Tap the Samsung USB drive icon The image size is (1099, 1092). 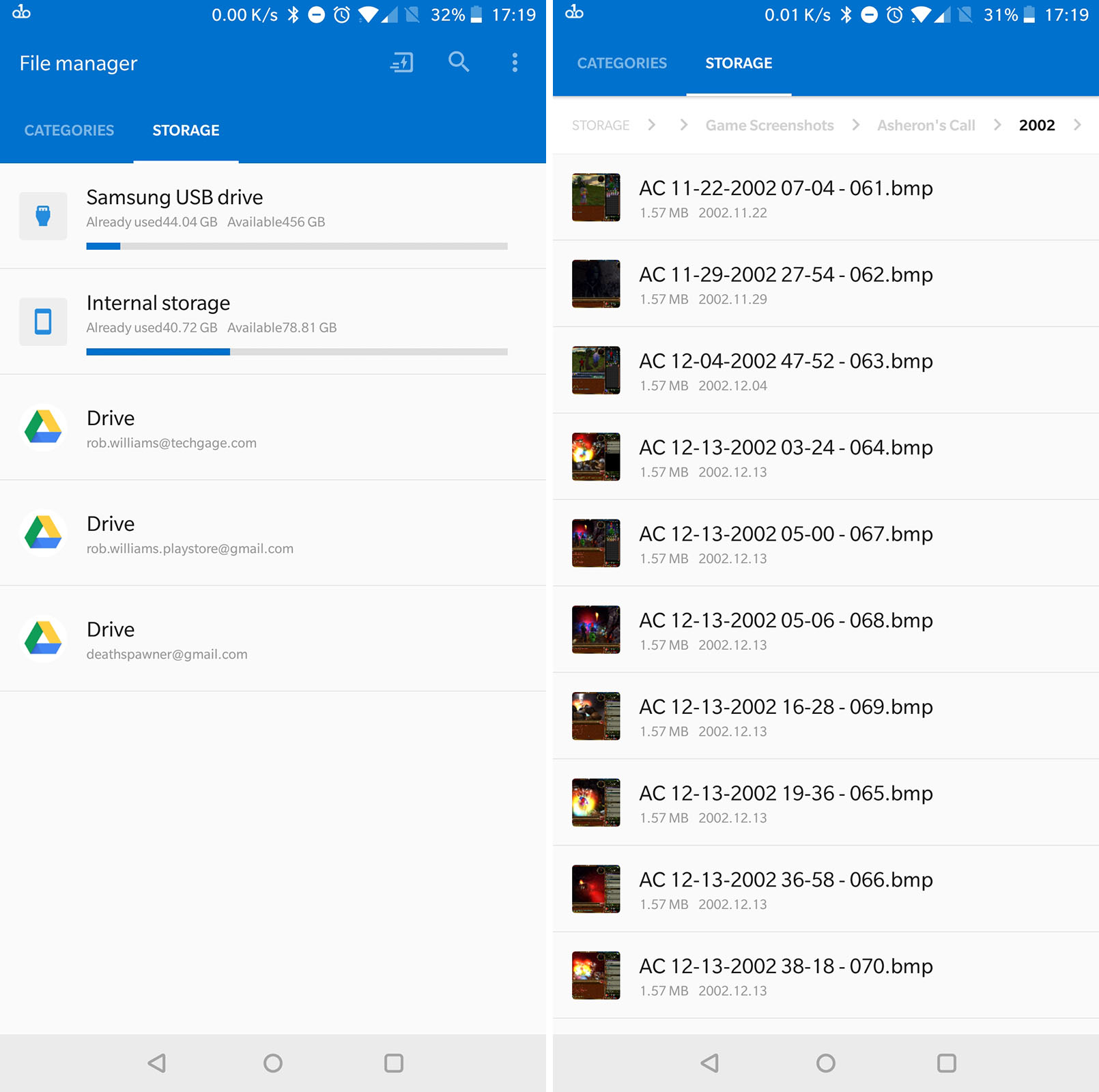click(43, 216)
